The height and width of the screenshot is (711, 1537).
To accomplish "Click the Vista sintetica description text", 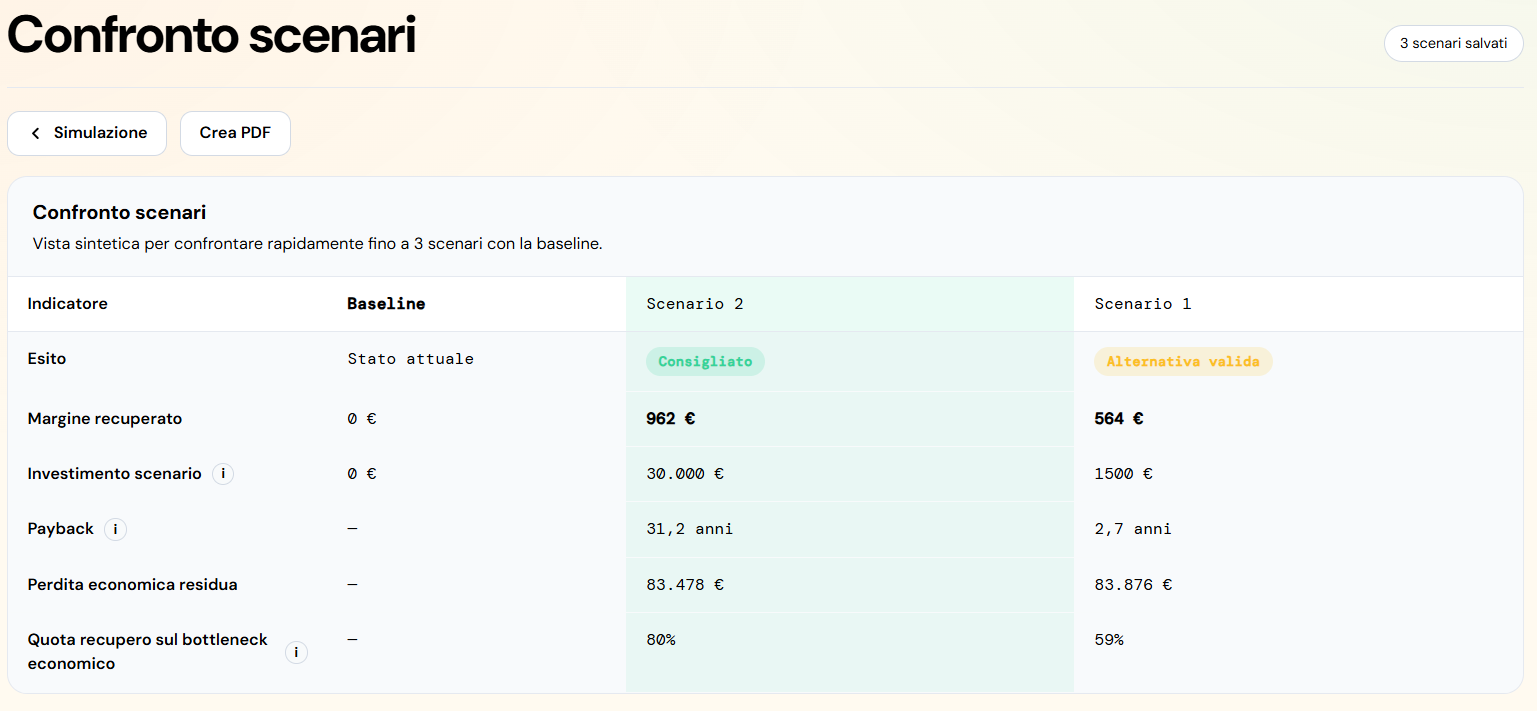I will tap(317, 243).
